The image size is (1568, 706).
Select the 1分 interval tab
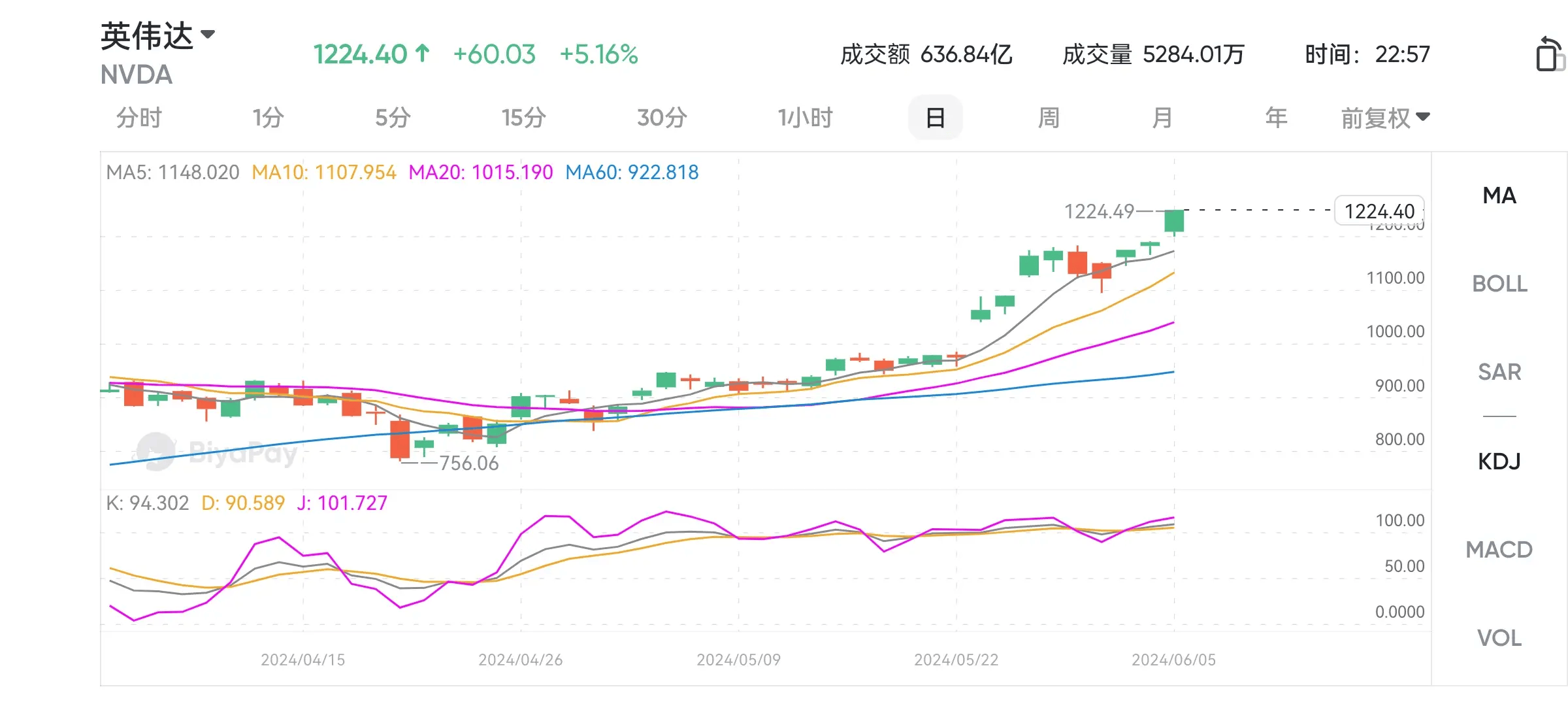click(x=268, y=118)
